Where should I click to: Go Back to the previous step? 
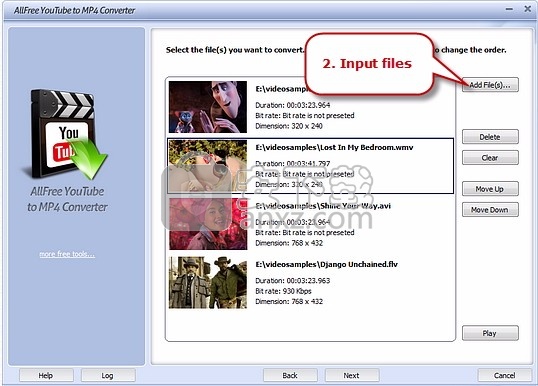290,375
